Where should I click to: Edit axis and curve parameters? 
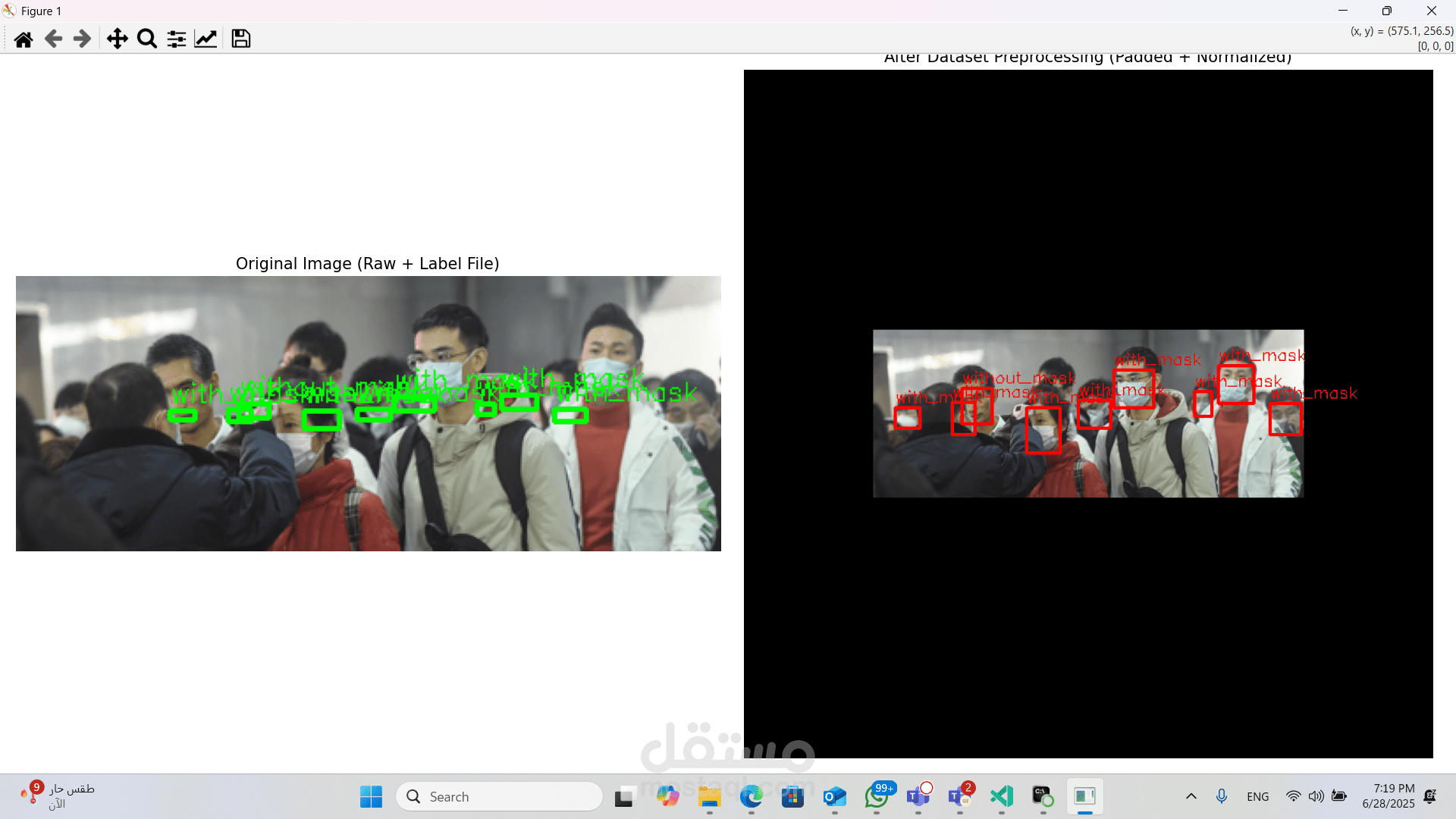[206, 39]
